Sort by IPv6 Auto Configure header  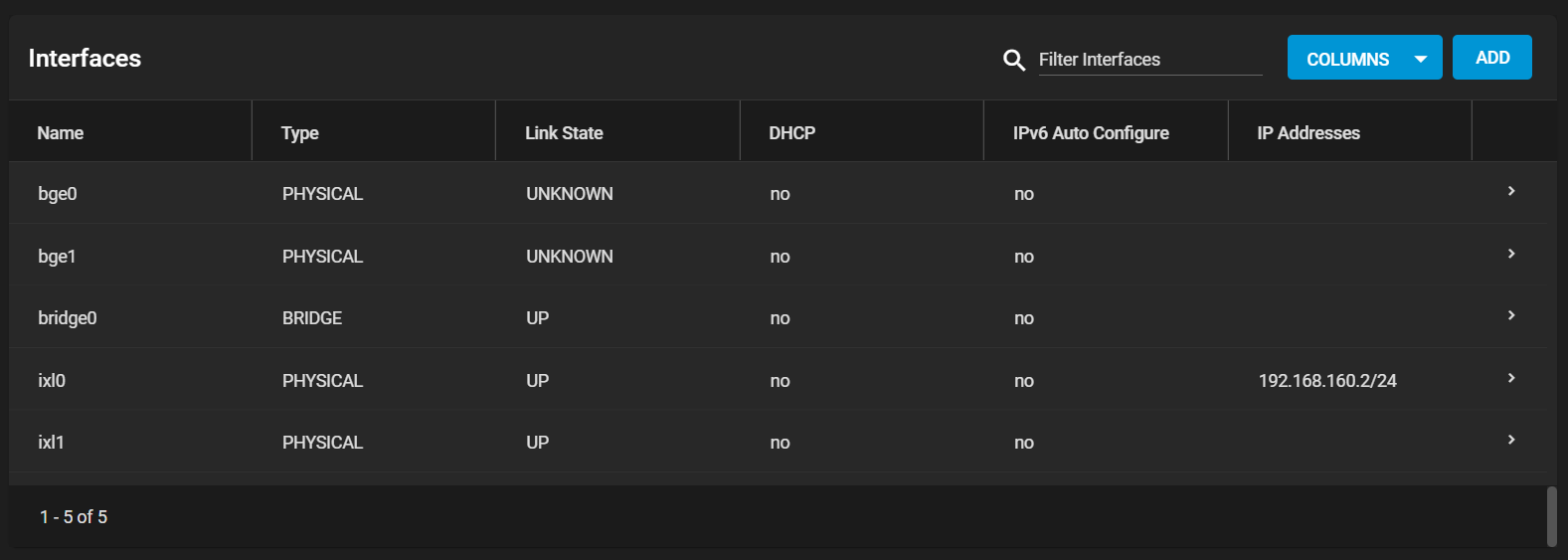[x=1091, y=133]
